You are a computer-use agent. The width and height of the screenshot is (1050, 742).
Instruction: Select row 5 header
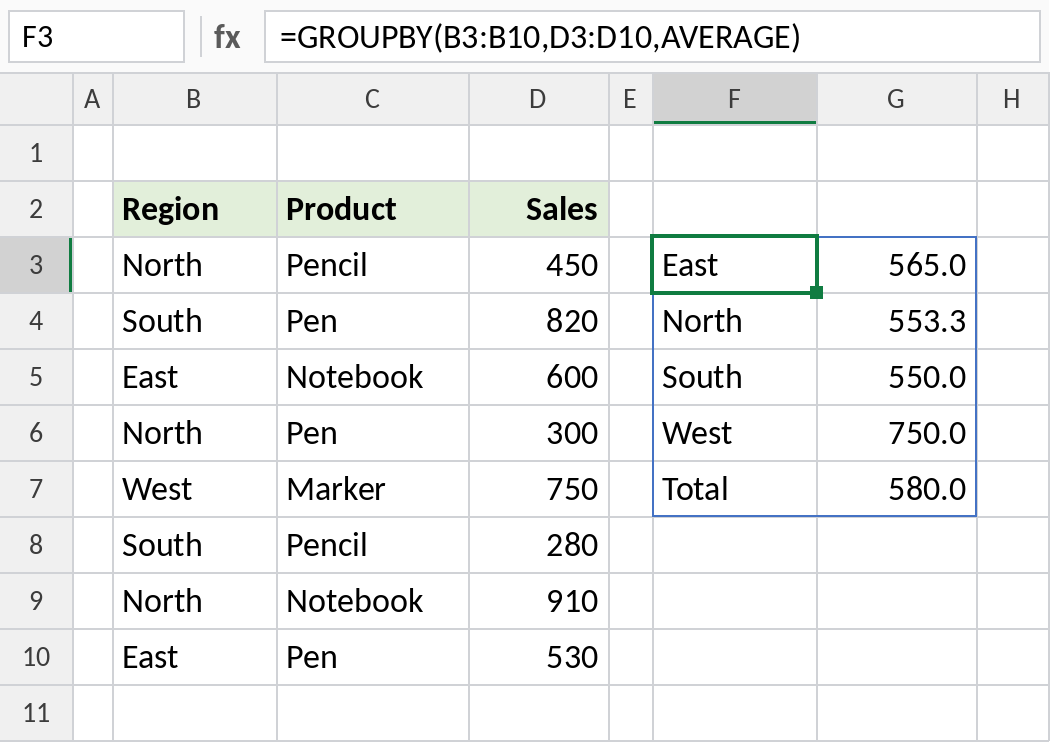coord(36,377)
